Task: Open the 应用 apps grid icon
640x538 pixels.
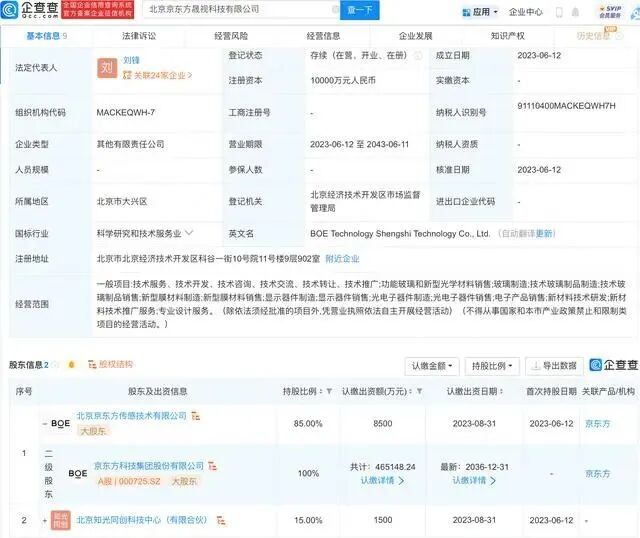Action: pos(466,12)
